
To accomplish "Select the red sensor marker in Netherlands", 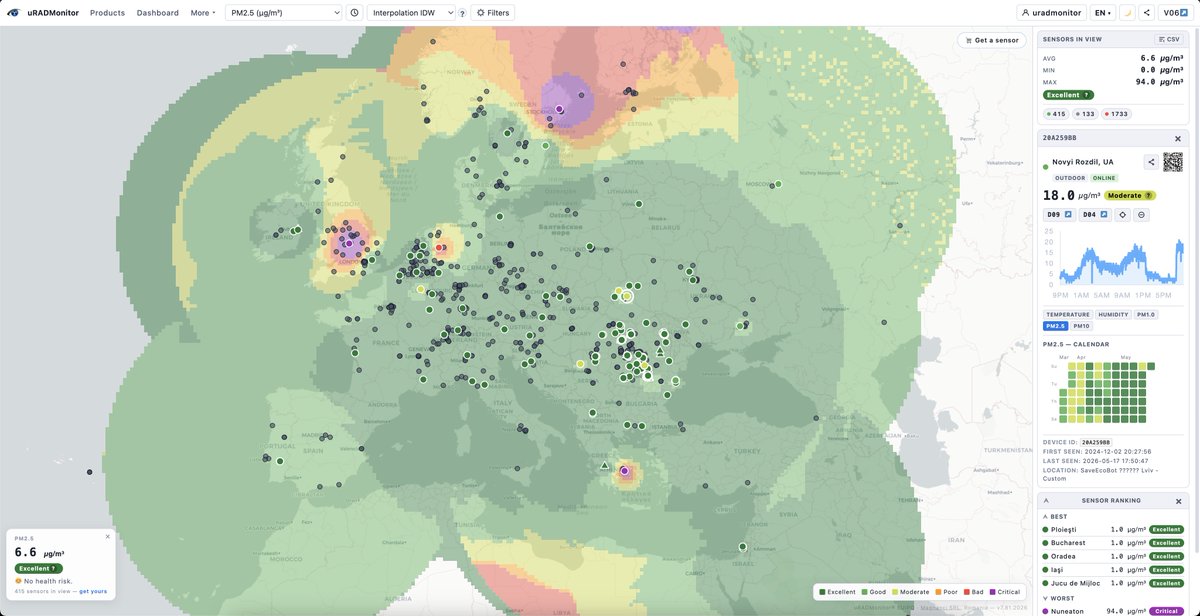I will pos(440,247).
